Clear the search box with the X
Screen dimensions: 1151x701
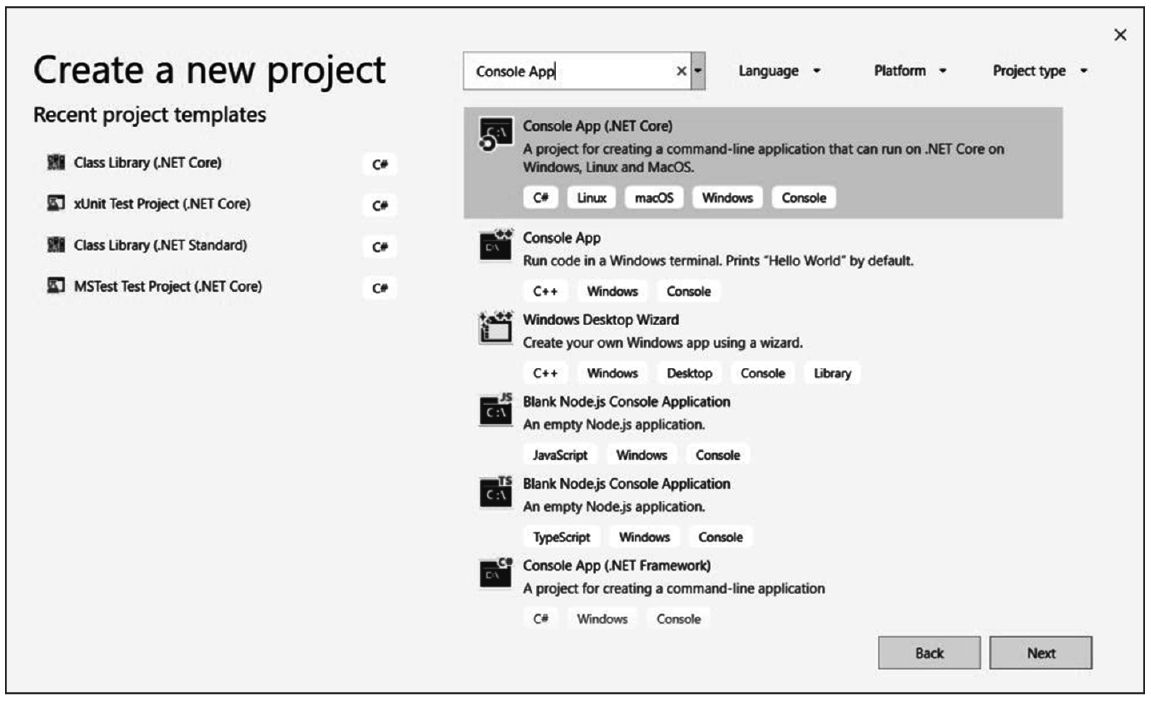681,72
